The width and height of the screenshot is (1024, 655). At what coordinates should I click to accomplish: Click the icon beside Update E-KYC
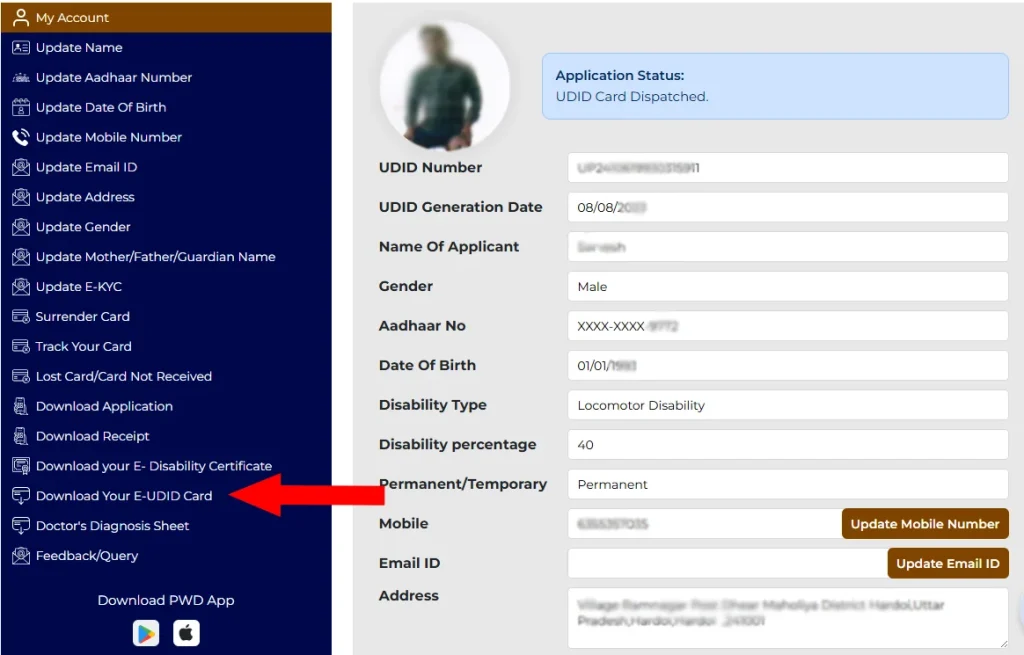tap(21, 287)
